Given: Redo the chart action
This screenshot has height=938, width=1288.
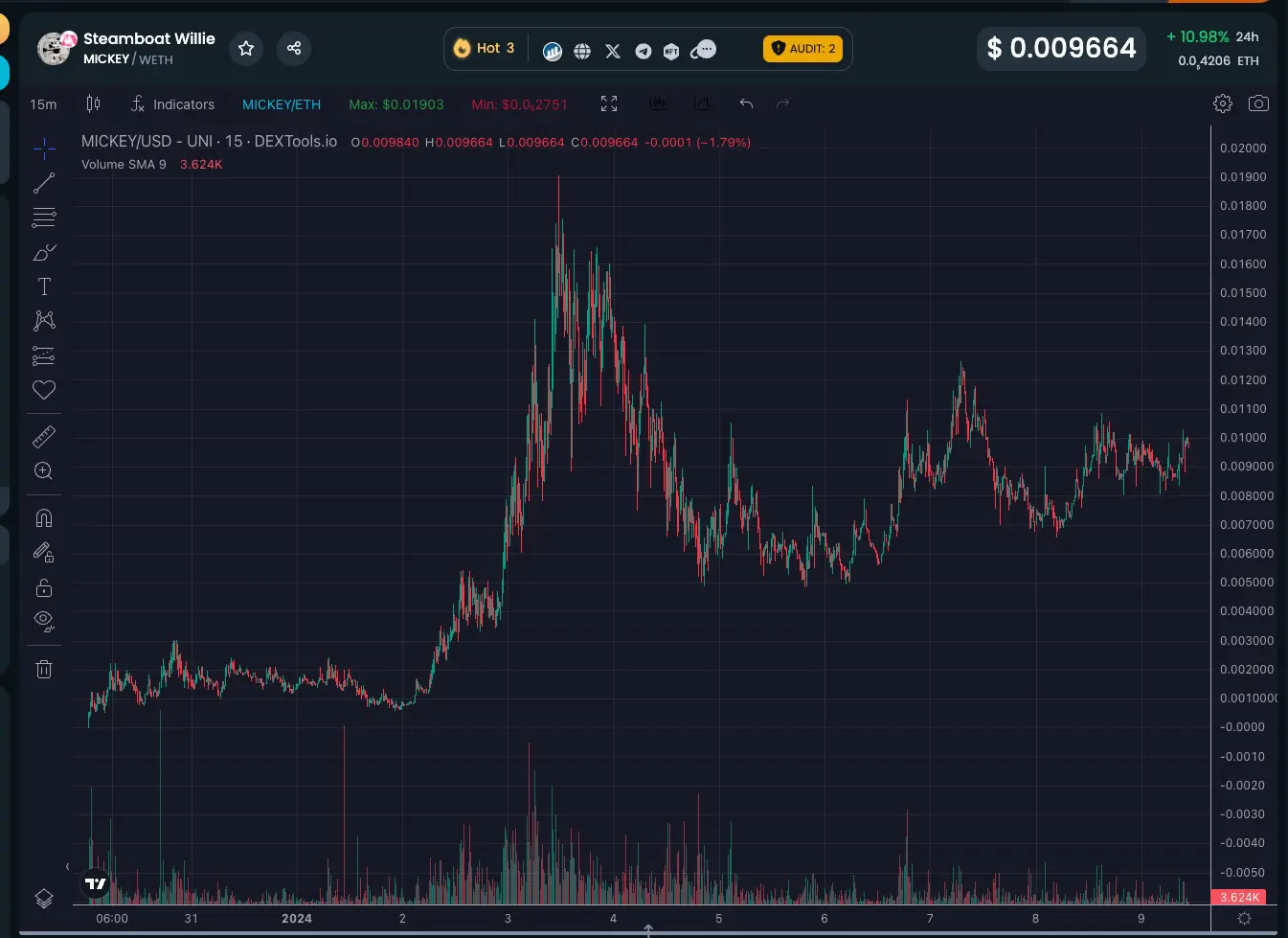Looking at the screenshot, I should 782,103.
